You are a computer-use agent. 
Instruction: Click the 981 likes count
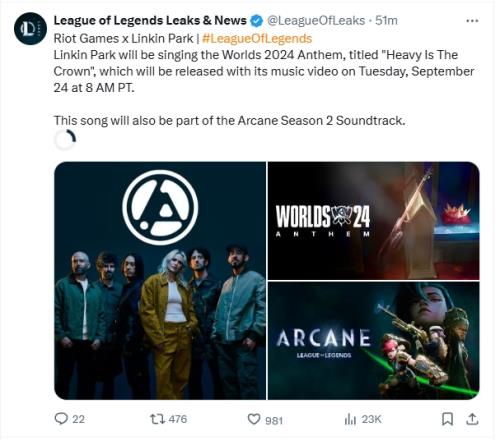(x=274, y=420)
